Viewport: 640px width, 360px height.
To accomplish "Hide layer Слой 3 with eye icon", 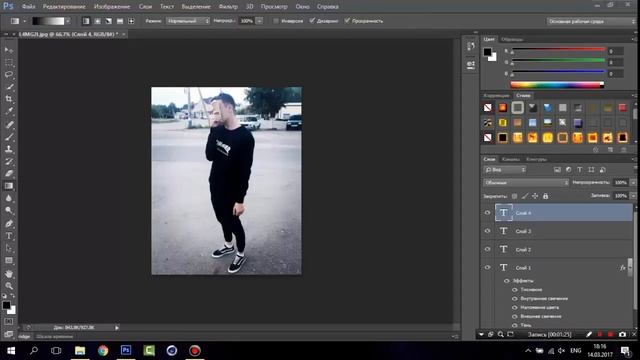I will (487, 231).
